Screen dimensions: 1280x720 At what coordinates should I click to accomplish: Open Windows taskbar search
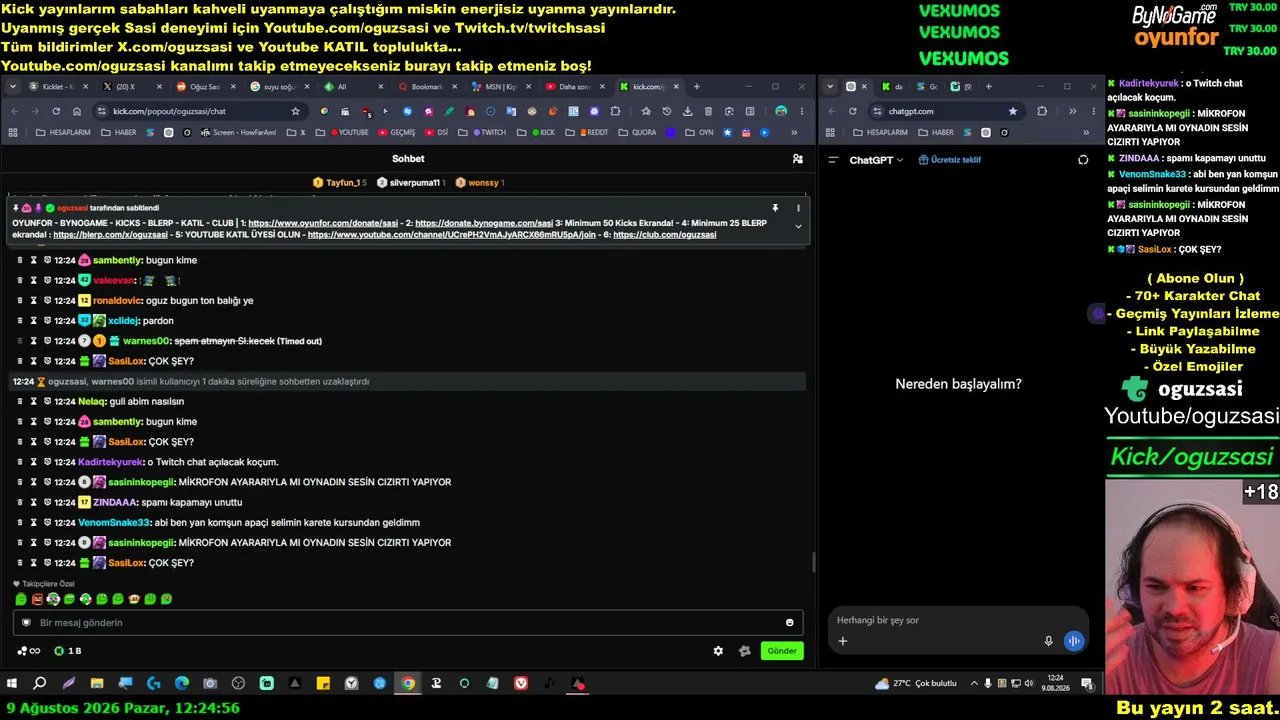point(40,684)
